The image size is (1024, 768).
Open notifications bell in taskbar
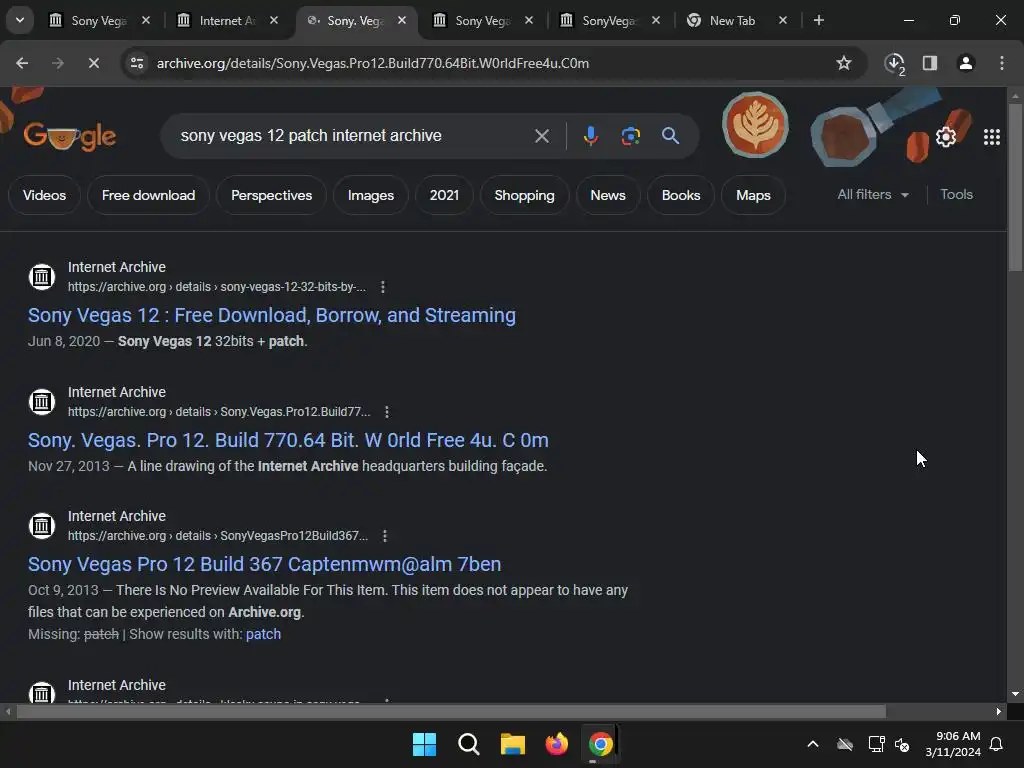[997, 744]
